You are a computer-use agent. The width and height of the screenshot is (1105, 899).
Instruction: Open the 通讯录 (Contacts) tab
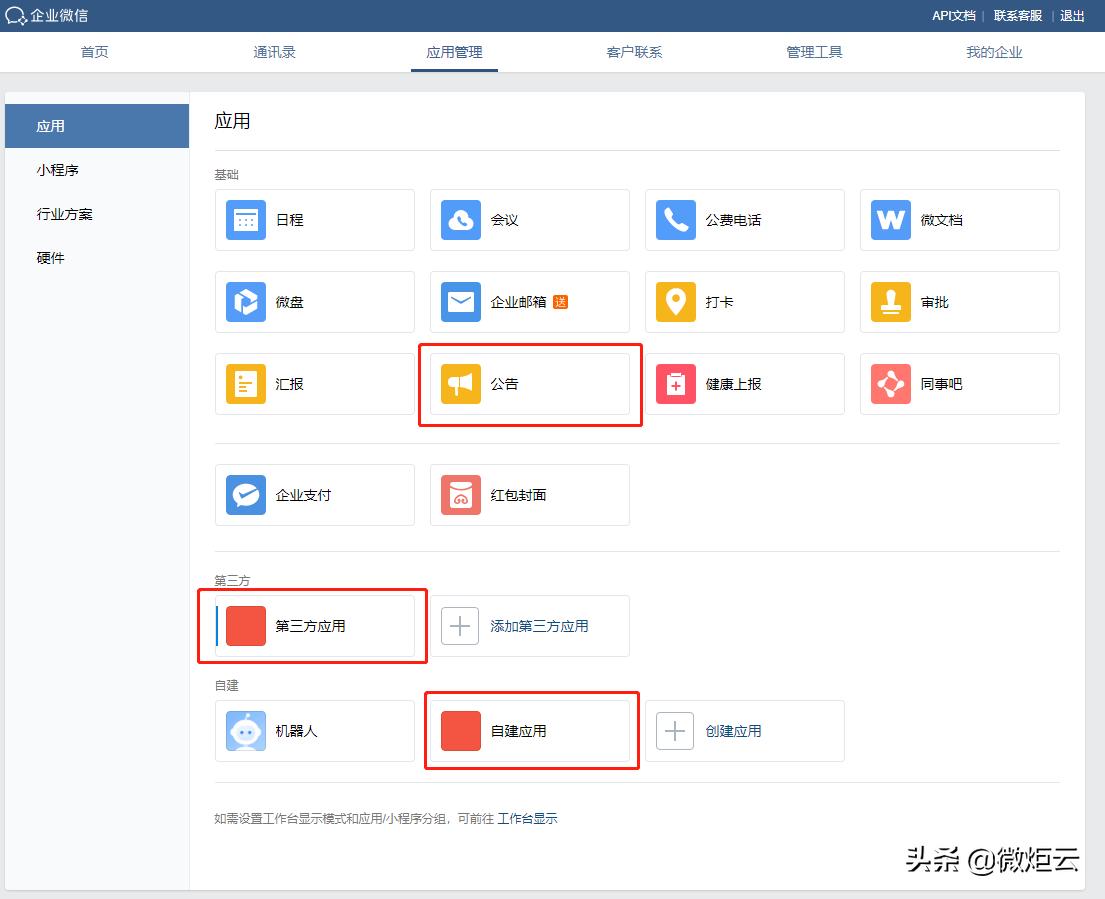274,52
